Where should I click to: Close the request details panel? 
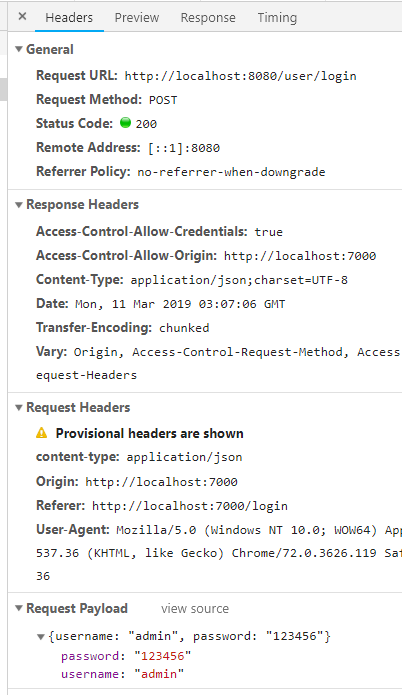(x=23, y=17)
